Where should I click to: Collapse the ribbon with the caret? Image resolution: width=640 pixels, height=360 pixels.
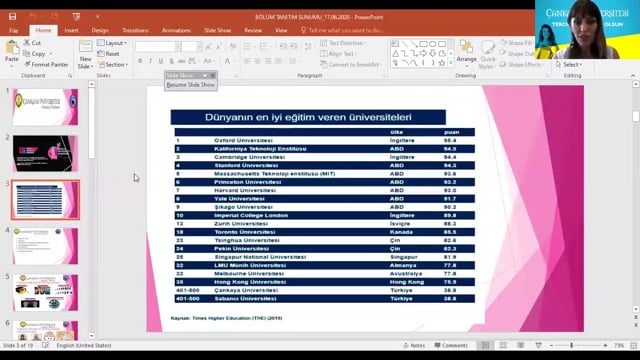coord(633,76)
